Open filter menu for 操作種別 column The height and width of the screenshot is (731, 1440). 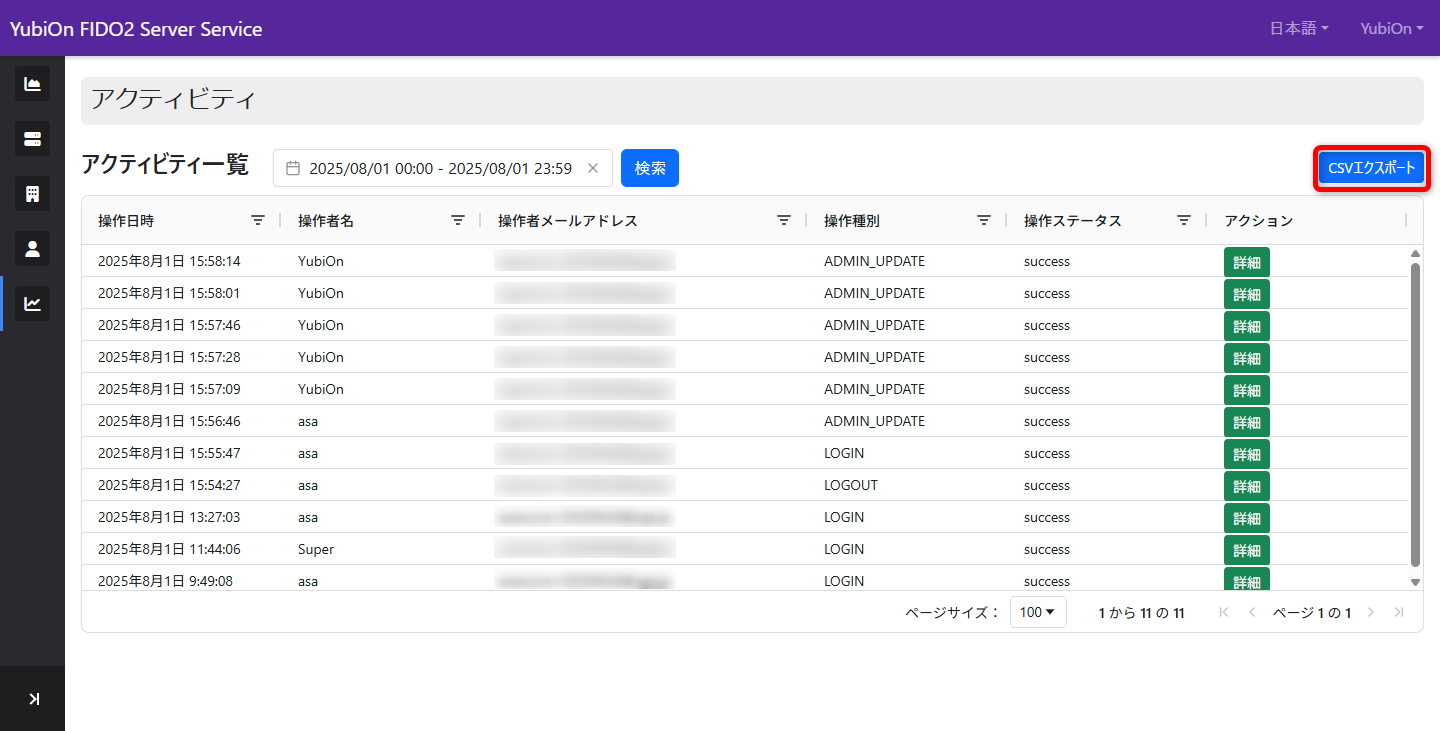[984, 220]
